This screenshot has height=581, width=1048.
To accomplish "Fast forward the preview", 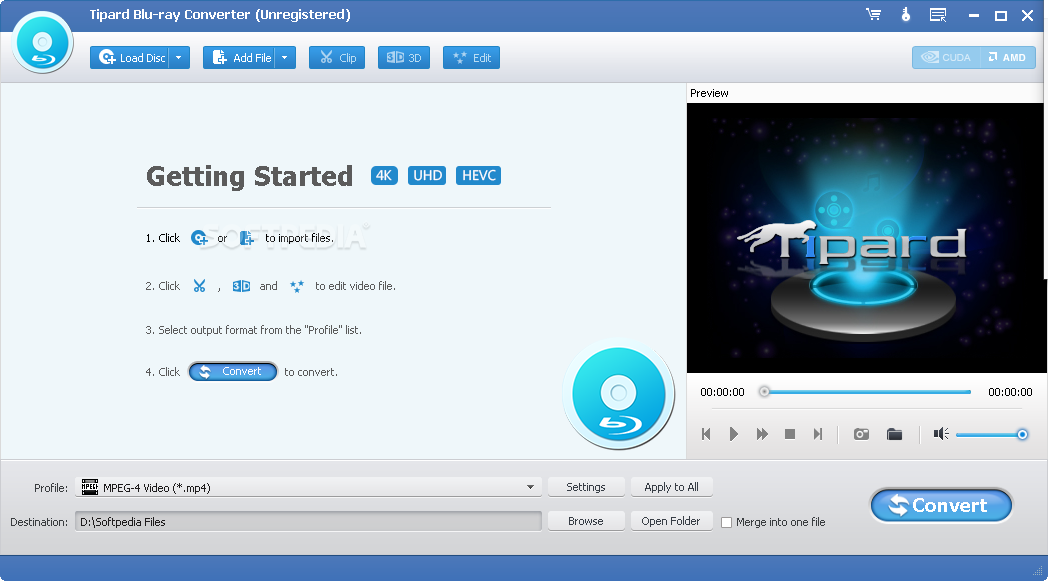I will coord(762,435).
